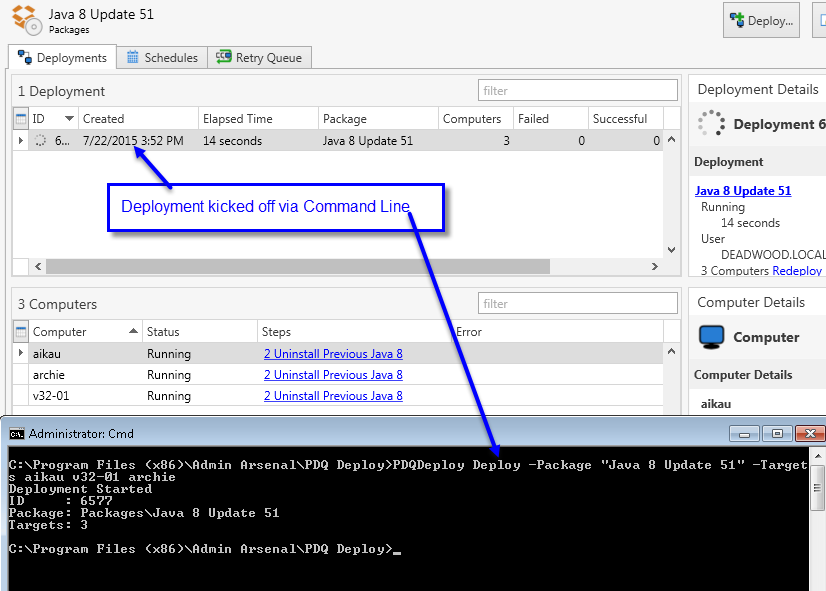The width and height of the screenshot is (826, 591).
Task: Close the Administrator: Cmd window
Action: pyautogui.click(x=810, y=434)
